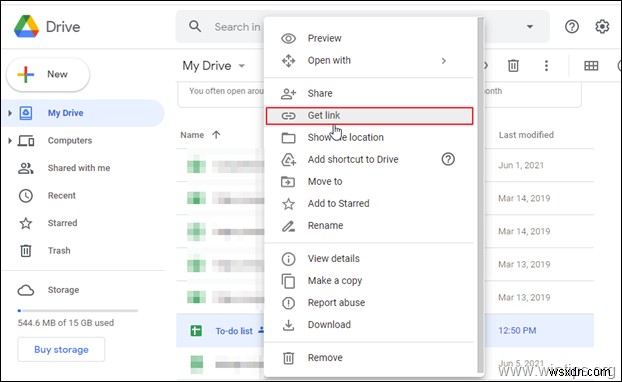
Task: Choose Remove from context menu
Action: point(369,358)
